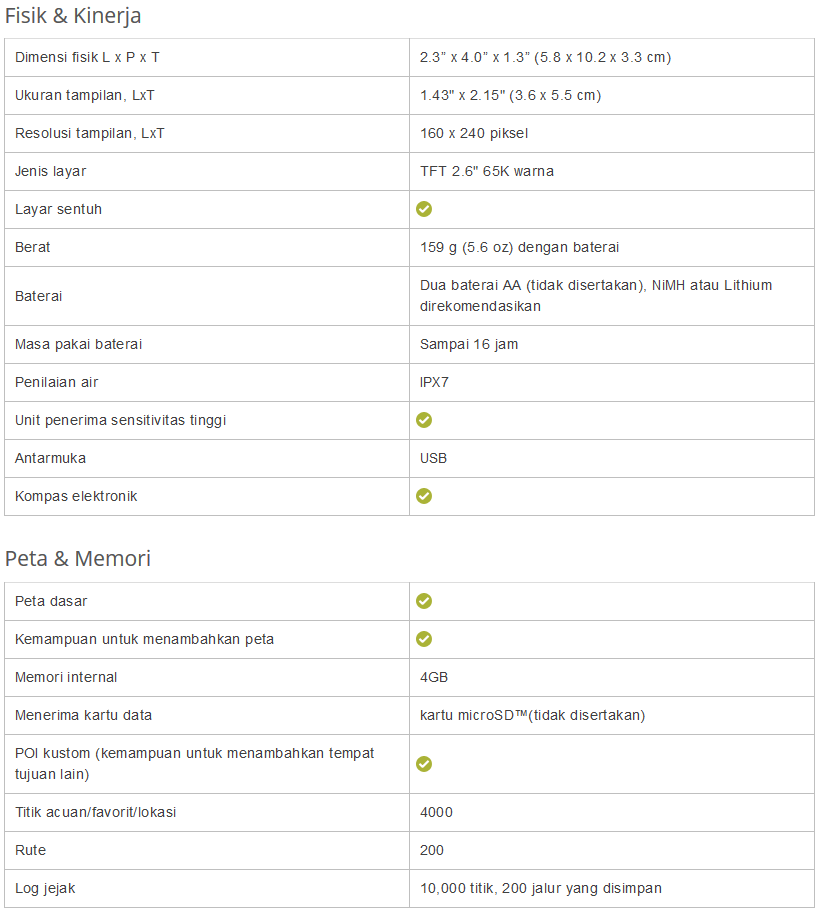
Task: Click the USB interface value
Action: (434, 458)
